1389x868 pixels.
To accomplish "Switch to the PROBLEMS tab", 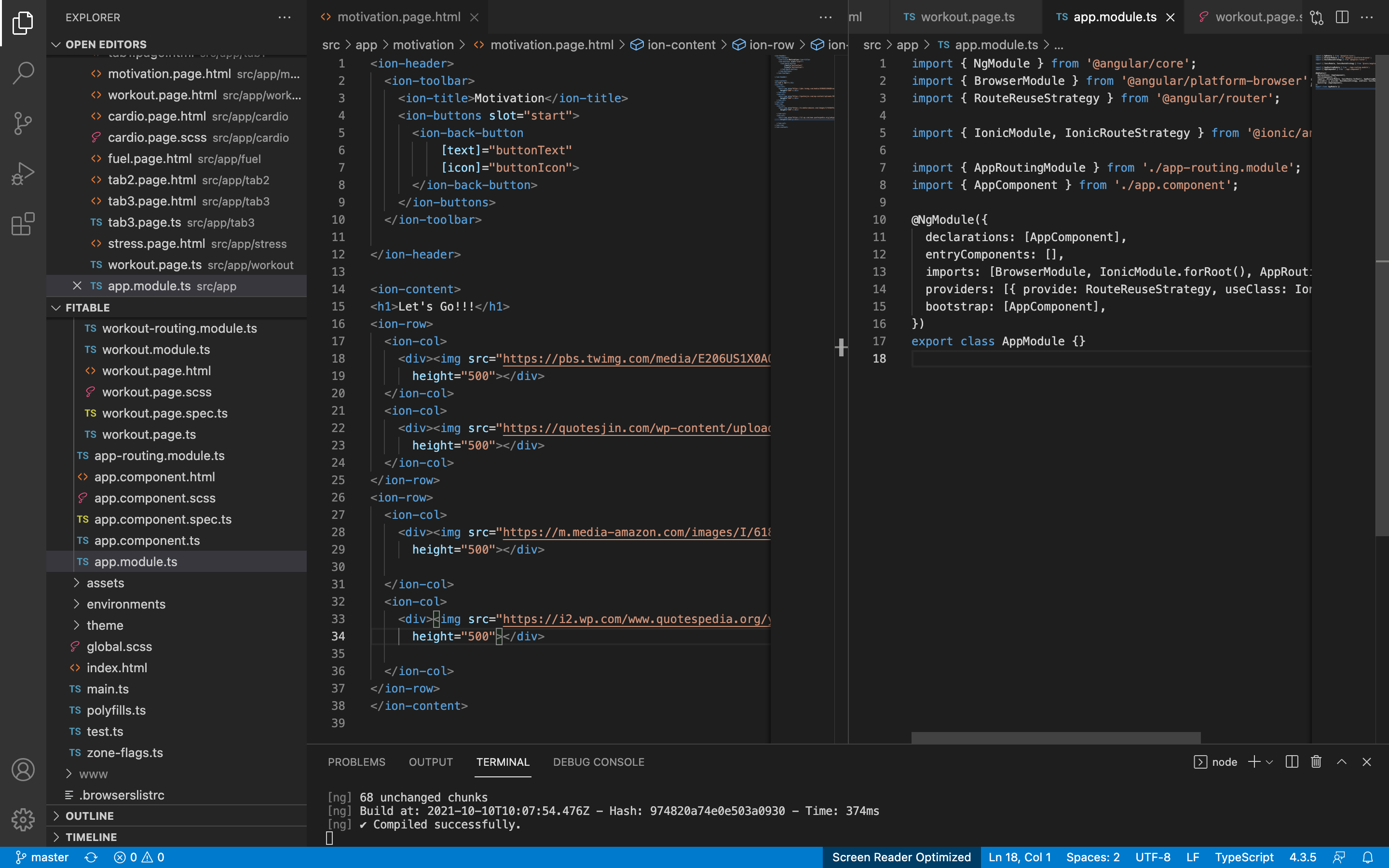I will (x=356, y=762).
